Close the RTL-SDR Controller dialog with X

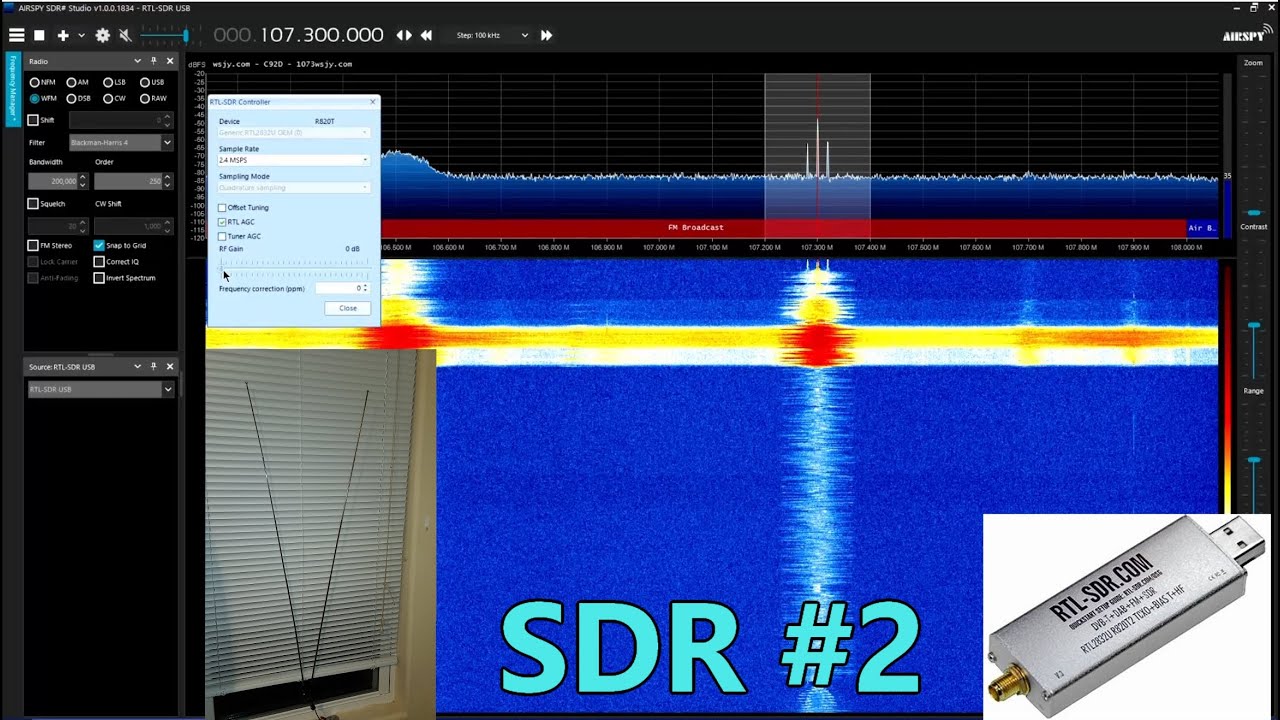[373, 102]
